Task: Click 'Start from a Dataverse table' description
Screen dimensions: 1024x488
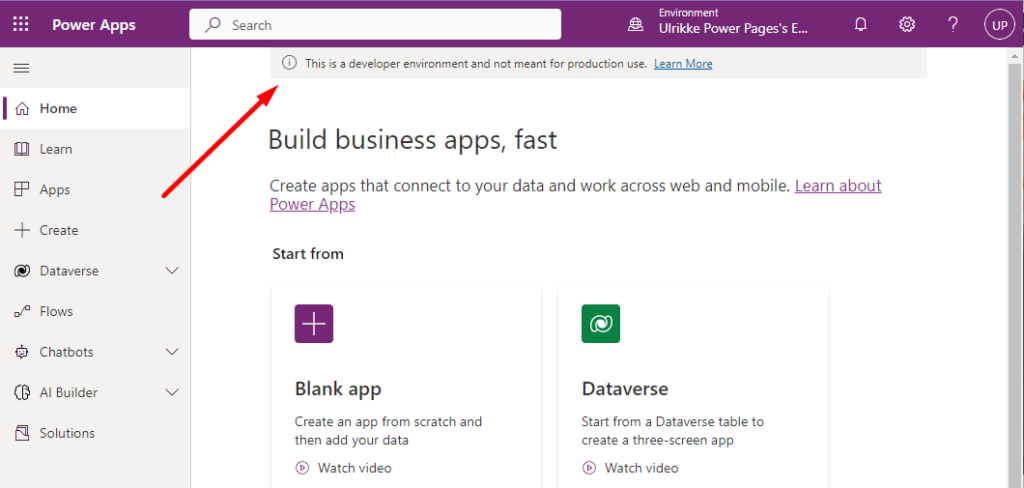Action: click(x=673, y=431)
